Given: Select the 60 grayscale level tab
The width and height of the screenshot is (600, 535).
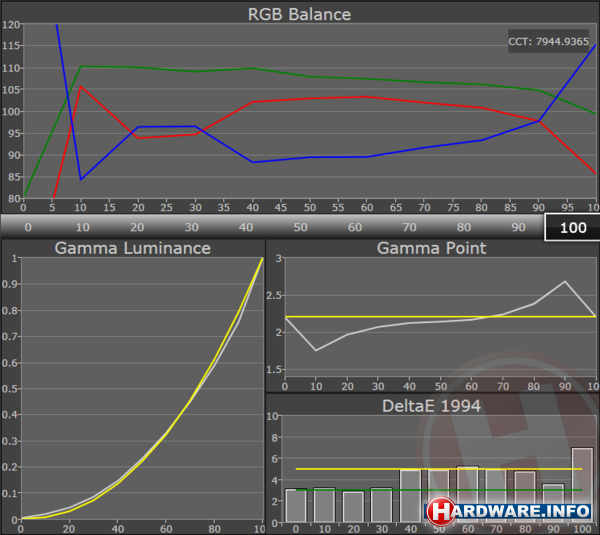Looking at the screenshot, I should [x=355, y=227].
